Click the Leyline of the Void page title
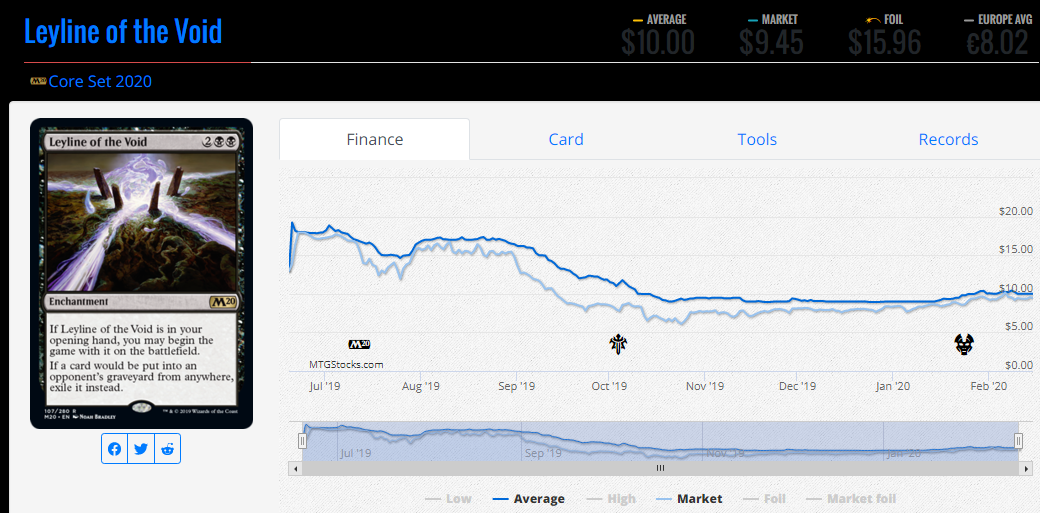The image size is (1040, 513). click(x=123, y=31)
